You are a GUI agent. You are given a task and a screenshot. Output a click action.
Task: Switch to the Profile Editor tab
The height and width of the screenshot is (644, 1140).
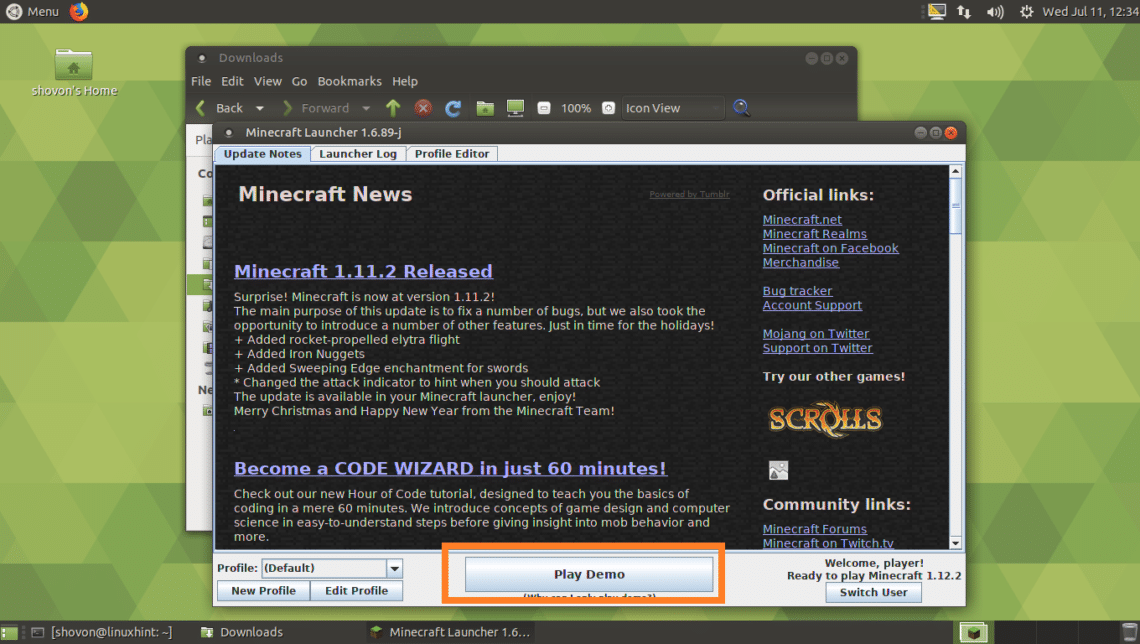[x=451, y=154]
